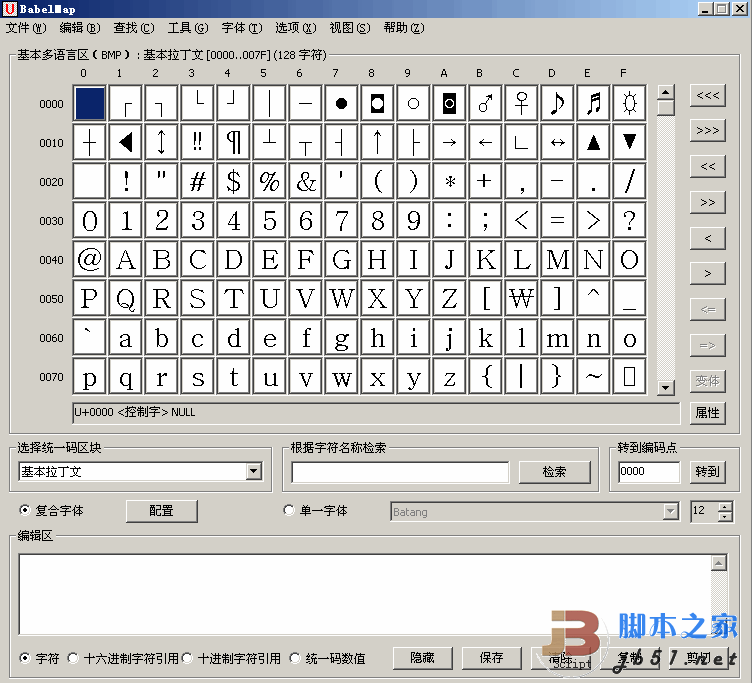Increase the font size 12 spinner
The height and width of the screenshot is (683, 752).
tap(725, 506)
